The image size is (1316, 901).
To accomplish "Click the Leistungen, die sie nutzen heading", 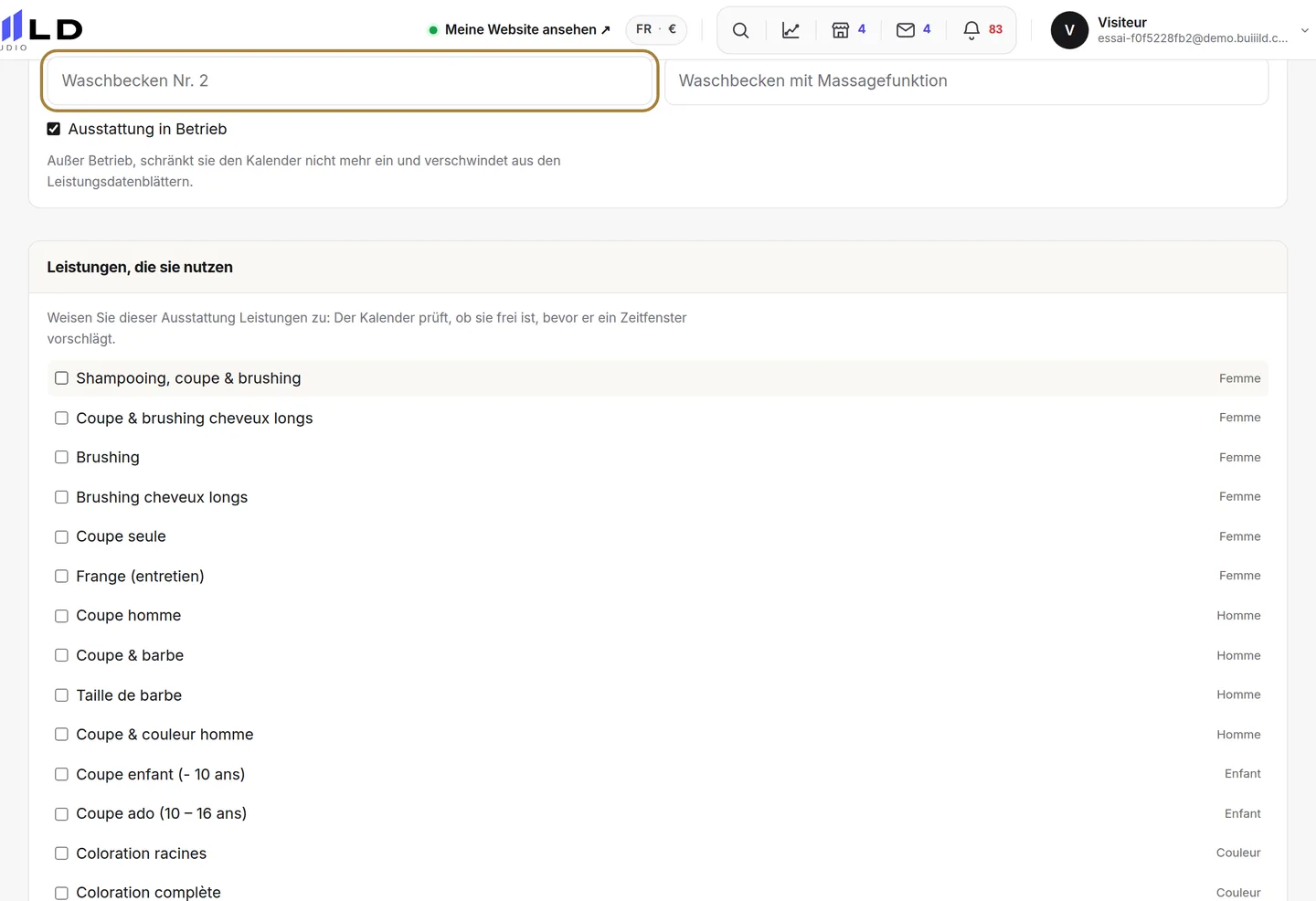I will [x=140, y=267].
